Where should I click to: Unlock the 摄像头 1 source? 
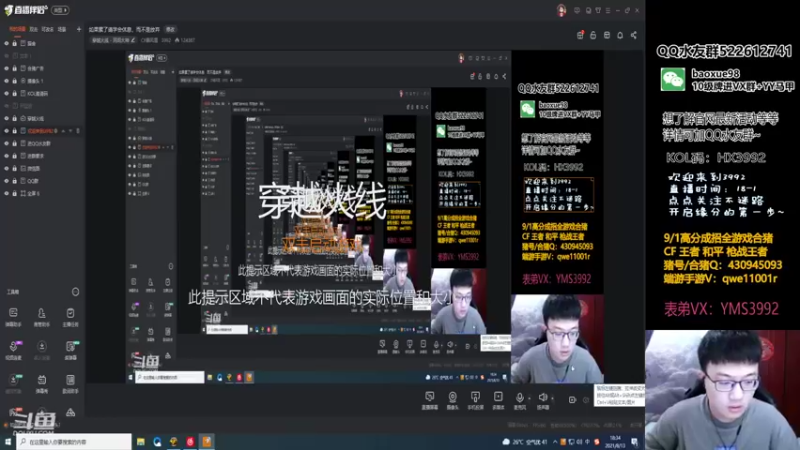14,81
